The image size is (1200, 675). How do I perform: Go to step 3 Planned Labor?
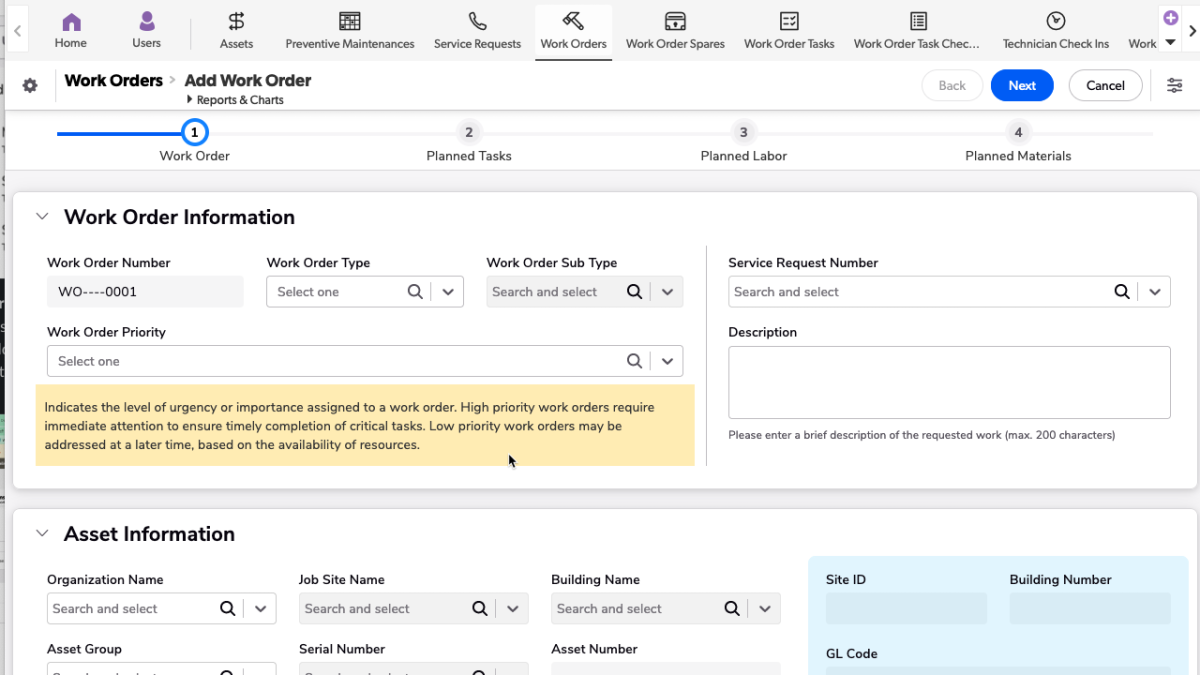[x=743, y=133]
